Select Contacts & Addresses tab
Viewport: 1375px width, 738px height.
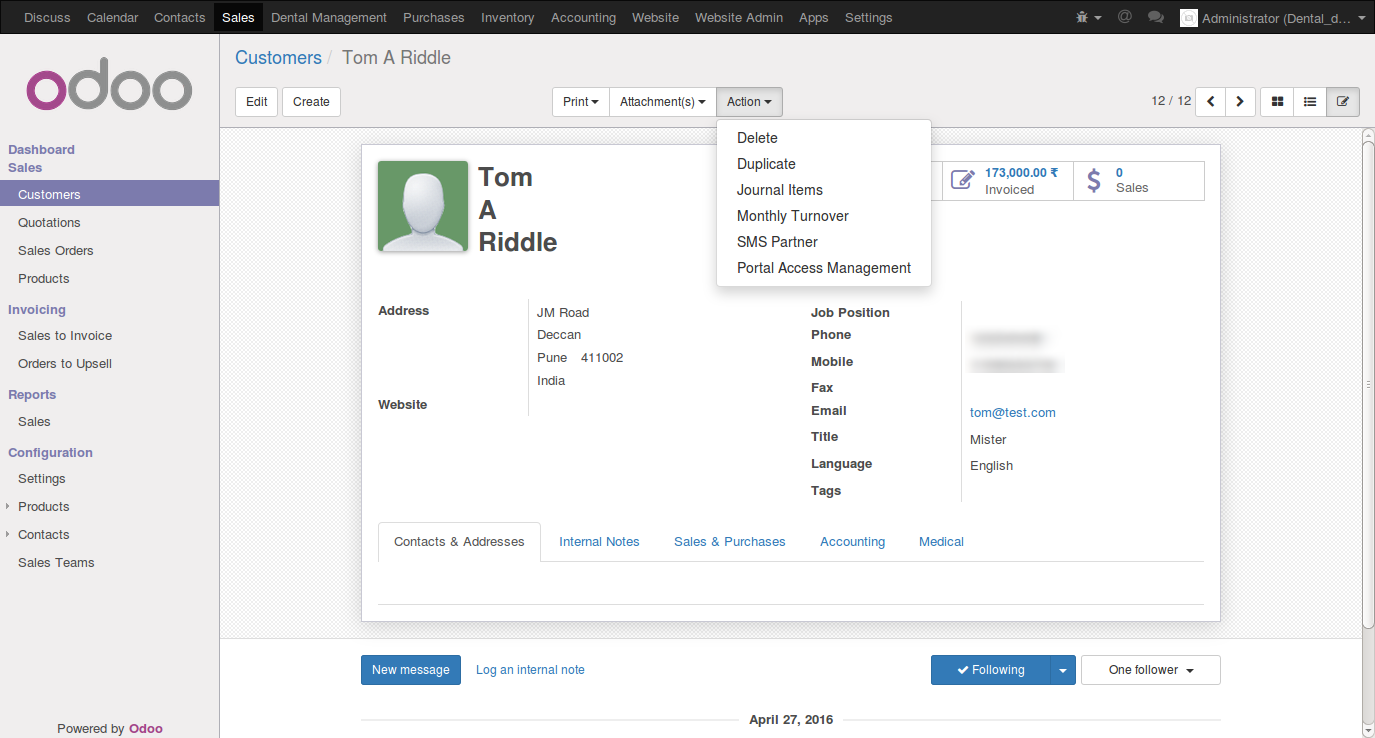(459, 542)
